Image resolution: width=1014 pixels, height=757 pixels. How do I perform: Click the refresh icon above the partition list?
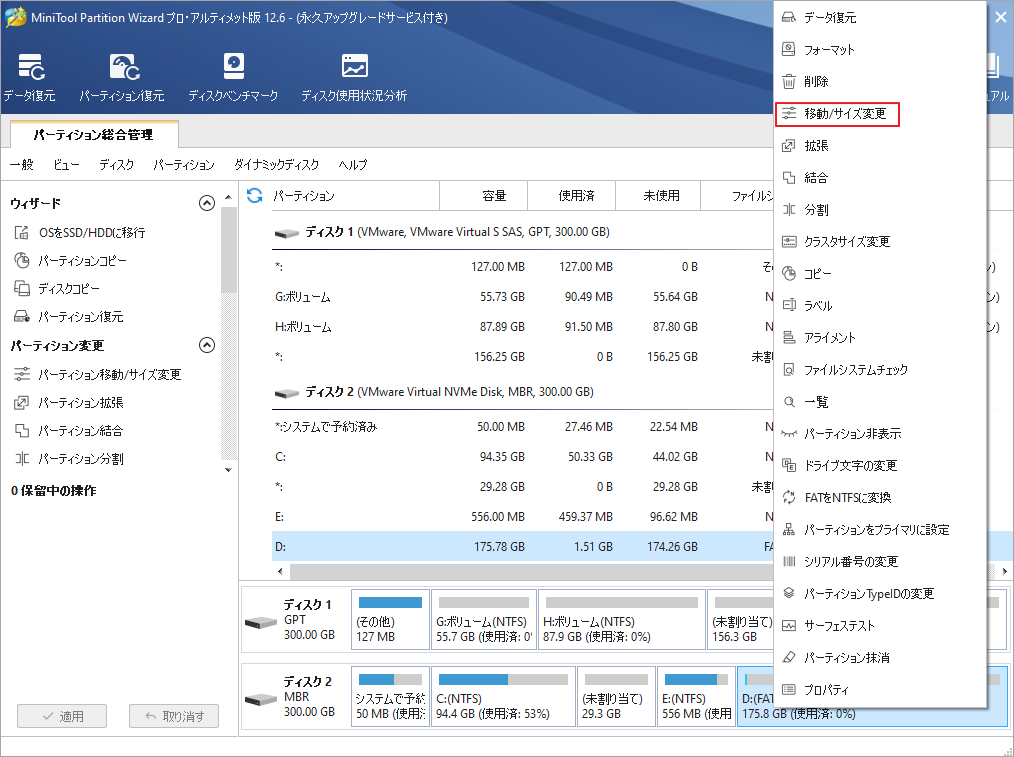pyautogui.click(x=258, y=195)
